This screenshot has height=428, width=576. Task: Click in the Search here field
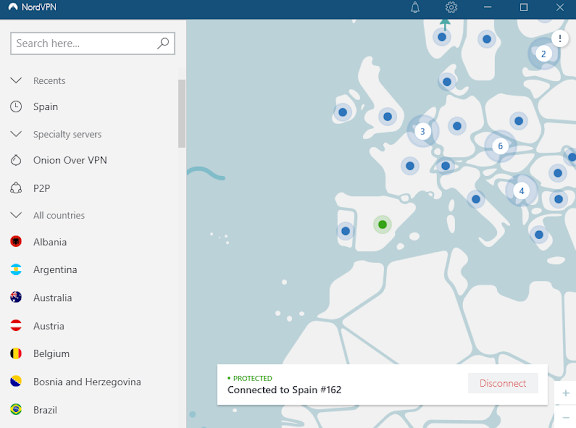pyautogui.click(x=93, y=43)
